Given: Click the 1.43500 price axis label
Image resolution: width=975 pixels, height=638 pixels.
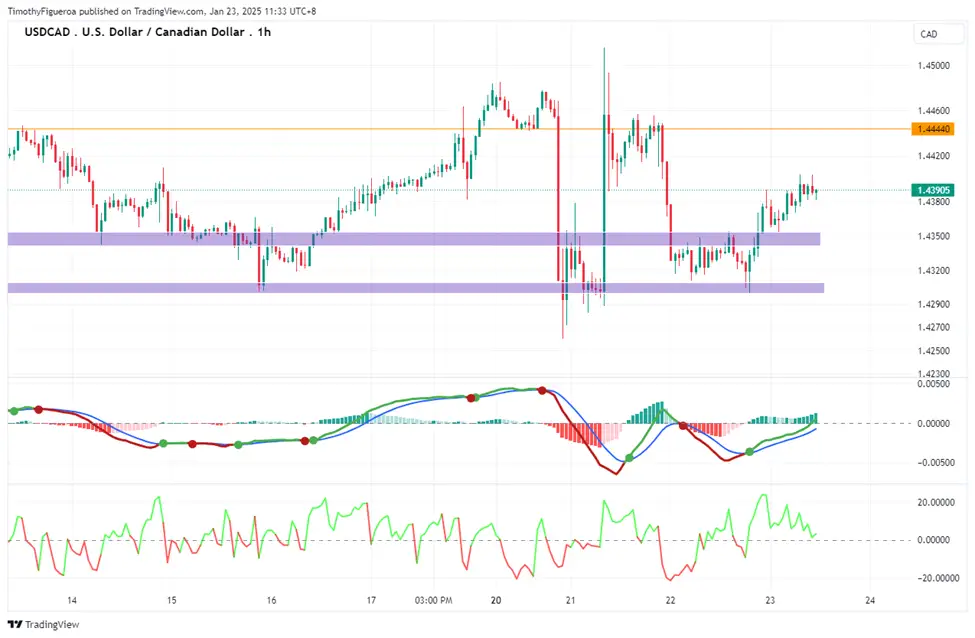Looking at the screenshot, I should click(x=933, y=236).
